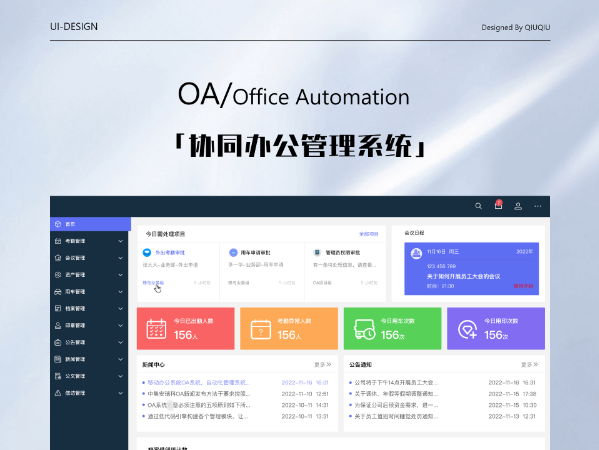Expand the 用车管理 chevron
This screenshot has width=599, height=450.
(121, 292)
